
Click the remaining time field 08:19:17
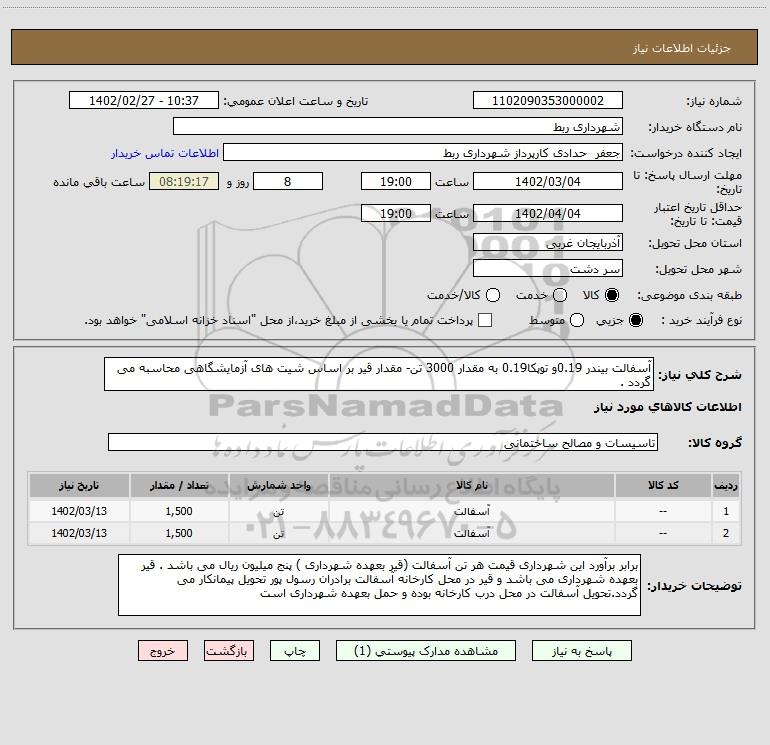(184, 181)
